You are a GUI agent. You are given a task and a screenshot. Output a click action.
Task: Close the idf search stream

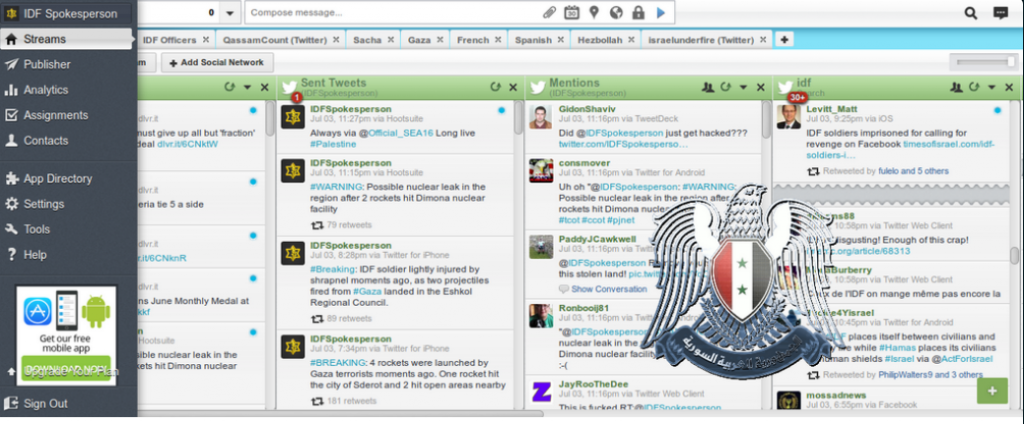pyautogui.click(x=1009, y=87)
